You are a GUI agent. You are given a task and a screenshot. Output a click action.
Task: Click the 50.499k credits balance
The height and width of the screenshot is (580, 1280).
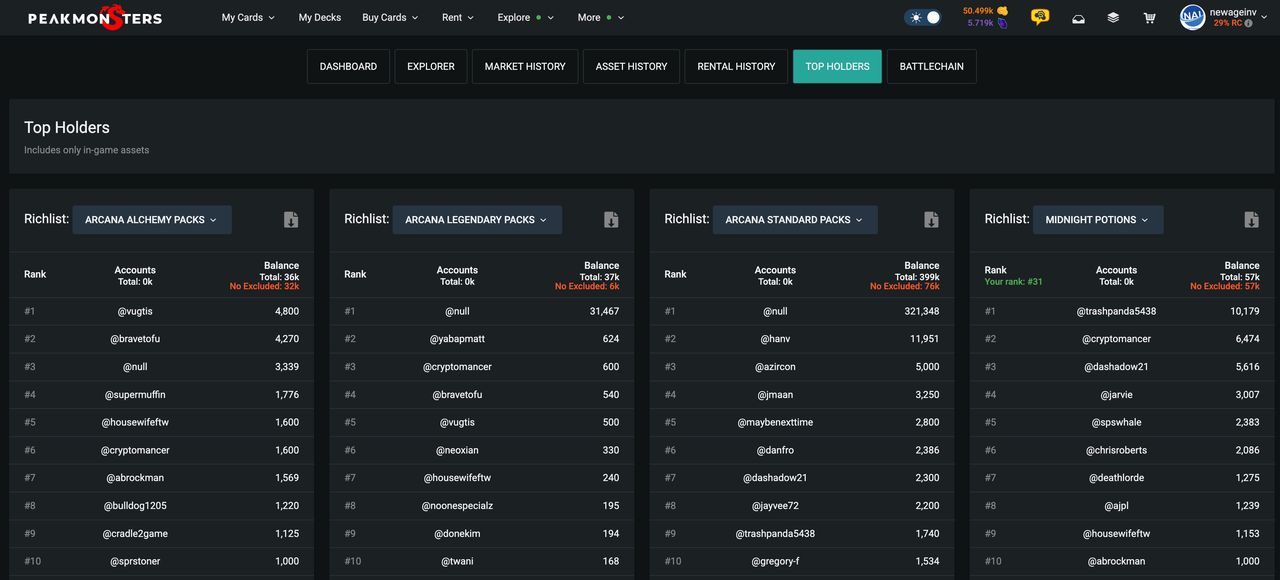(x=978, y=11)
